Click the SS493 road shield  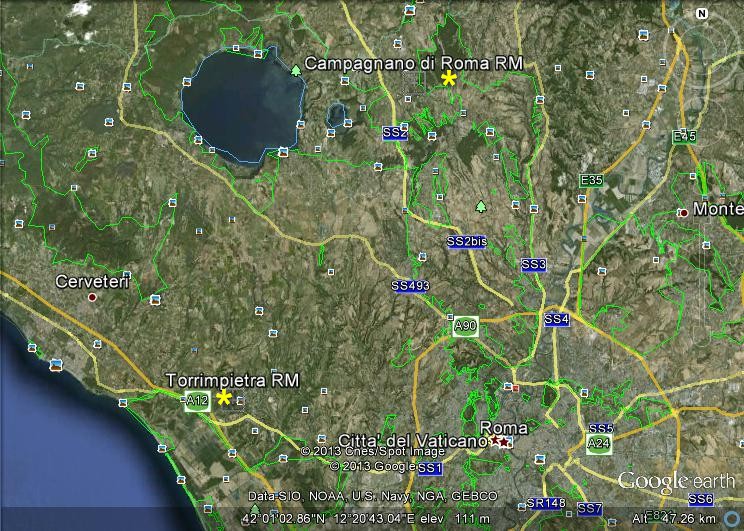tap(410, 286)
